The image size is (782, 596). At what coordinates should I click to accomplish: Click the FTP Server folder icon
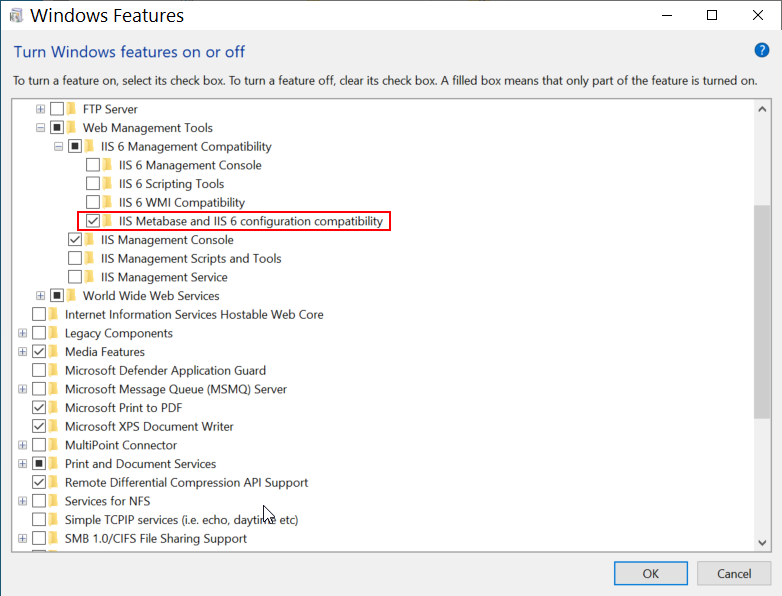coord(72,109)
